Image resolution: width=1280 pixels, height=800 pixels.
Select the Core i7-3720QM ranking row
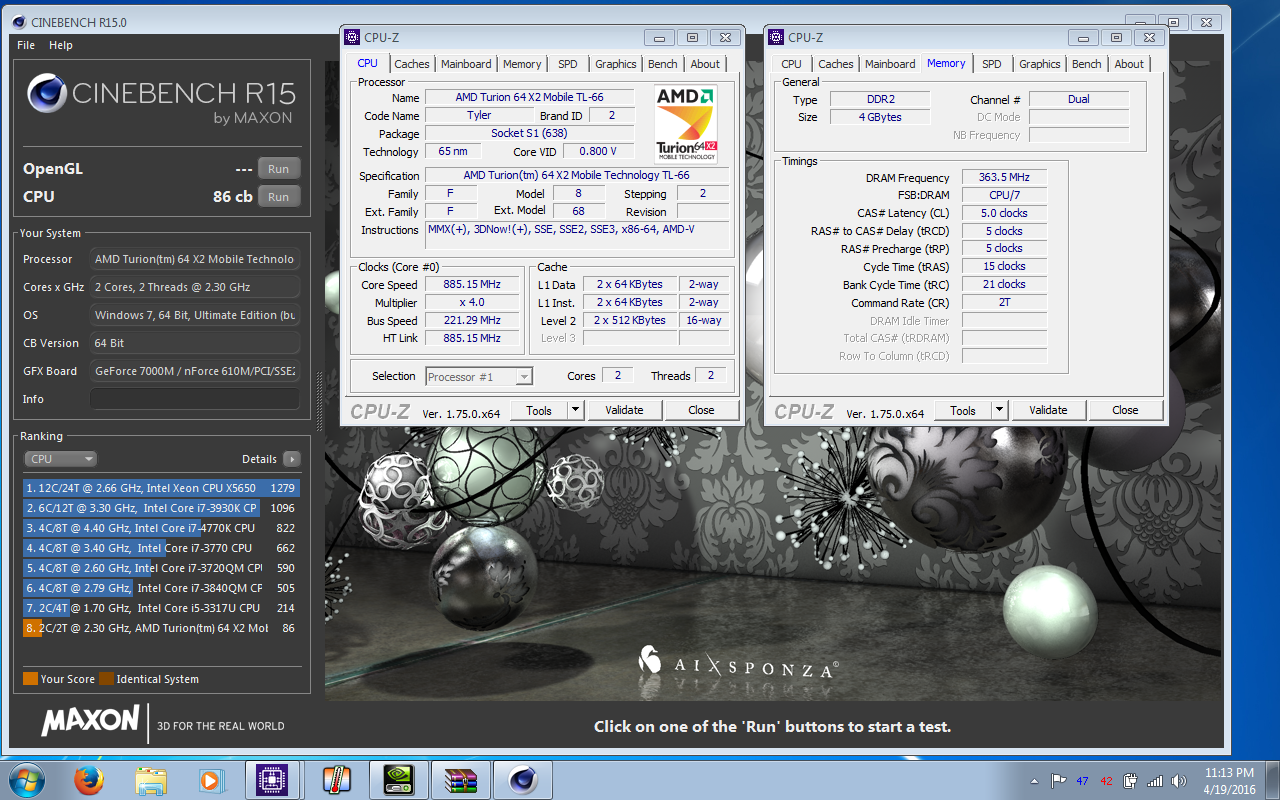161,568
